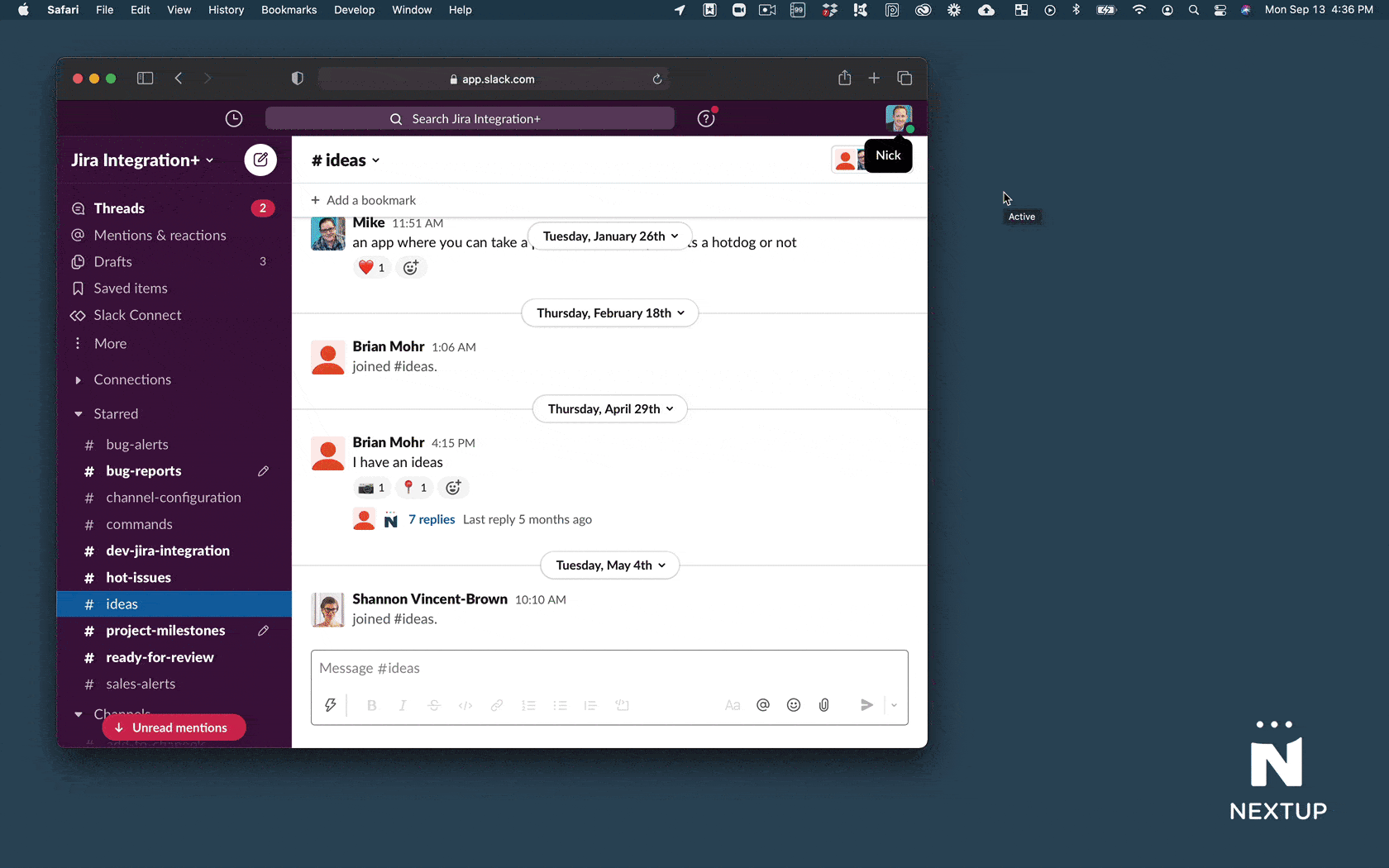Open the user profile avatar menu
The height and width of the screenshot is (868, 1389).
[899, 118]
